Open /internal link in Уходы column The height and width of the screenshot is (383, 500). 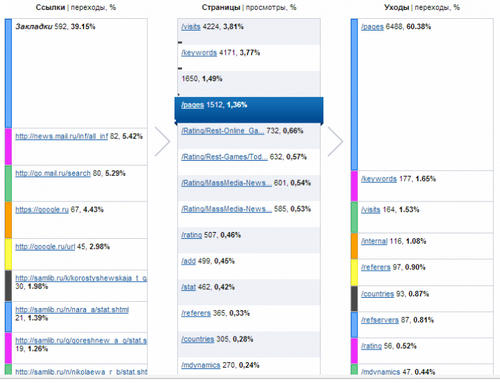click(x=374, y=241)
